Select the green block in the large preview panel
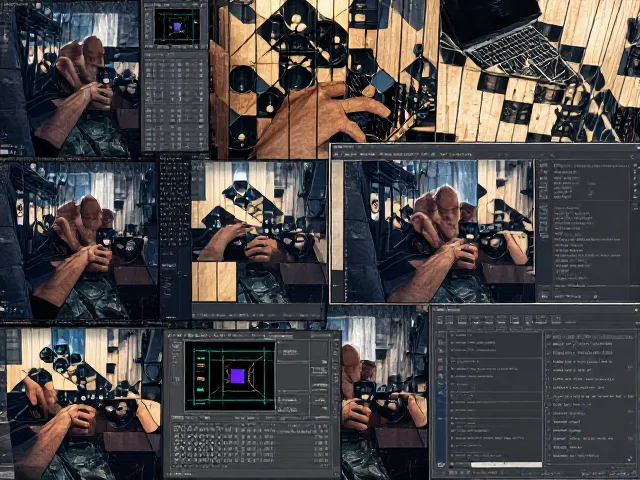Image resolution: width=640 pixels, height=480 pixels. point(200,389)
